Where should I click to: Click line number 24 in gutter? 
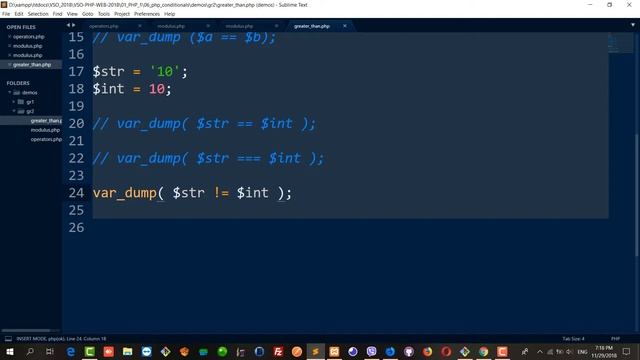76,193
